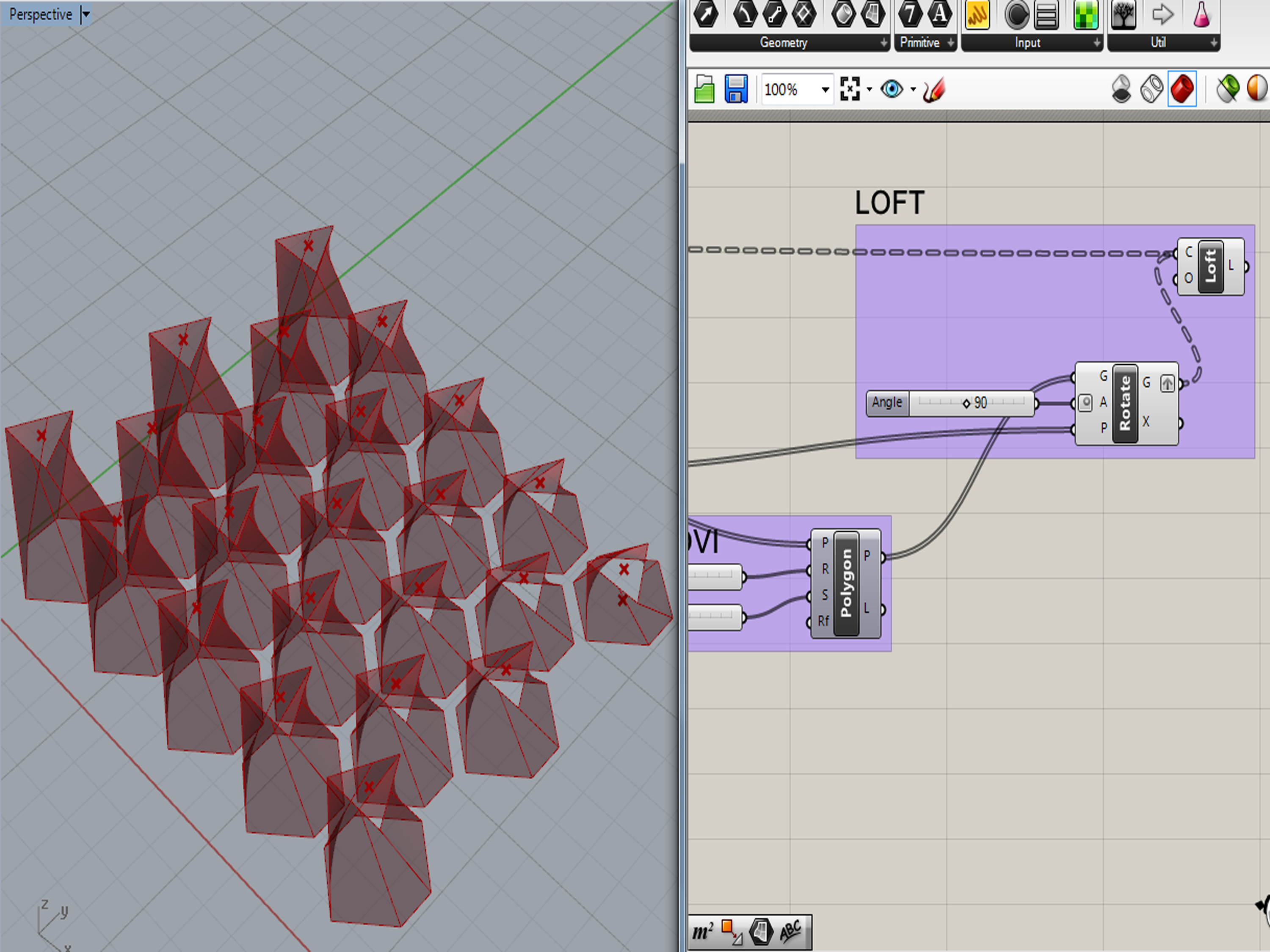Viewport: 1270px width, 952px height.
Task: Expand the Input panel plus arrow
Action: pyautogui.click(x=1096, y=43)
